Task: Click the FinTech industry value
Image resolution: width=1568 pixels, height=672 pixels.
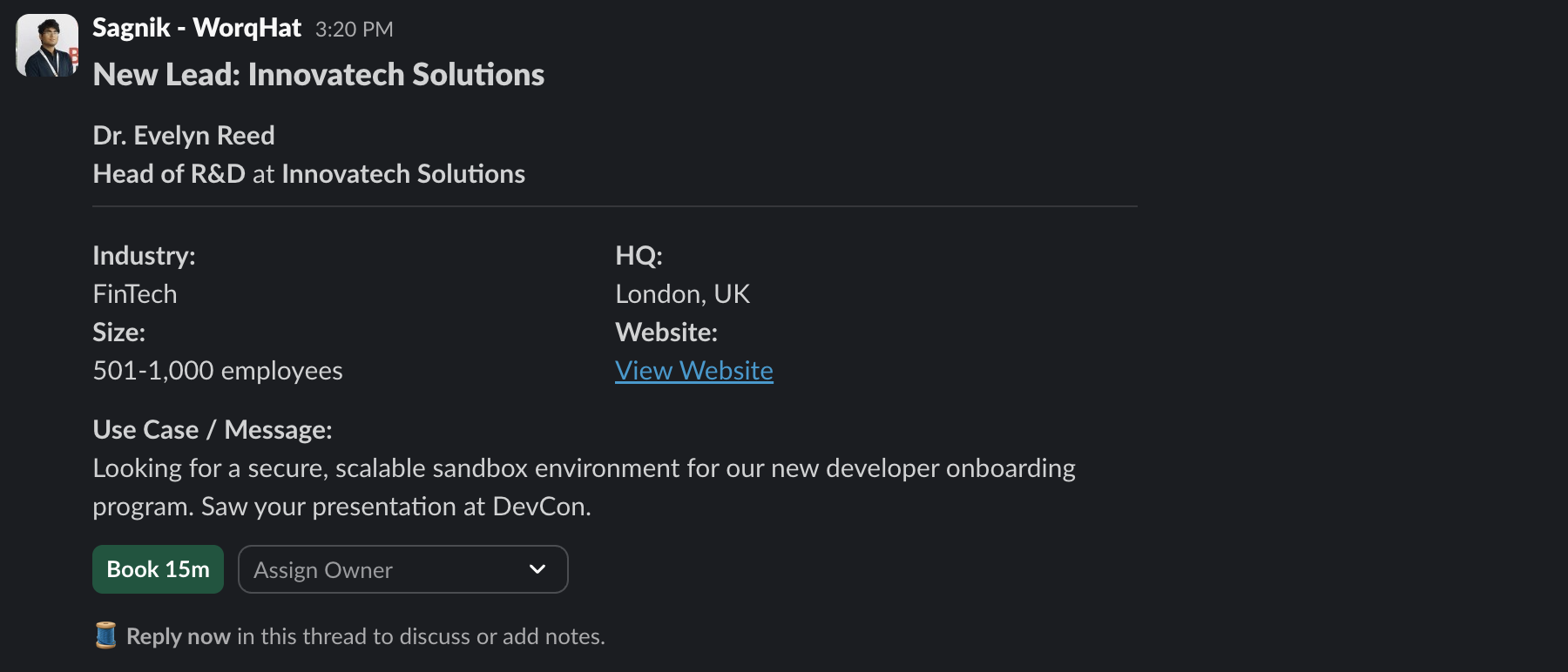Action: point(134,294)
